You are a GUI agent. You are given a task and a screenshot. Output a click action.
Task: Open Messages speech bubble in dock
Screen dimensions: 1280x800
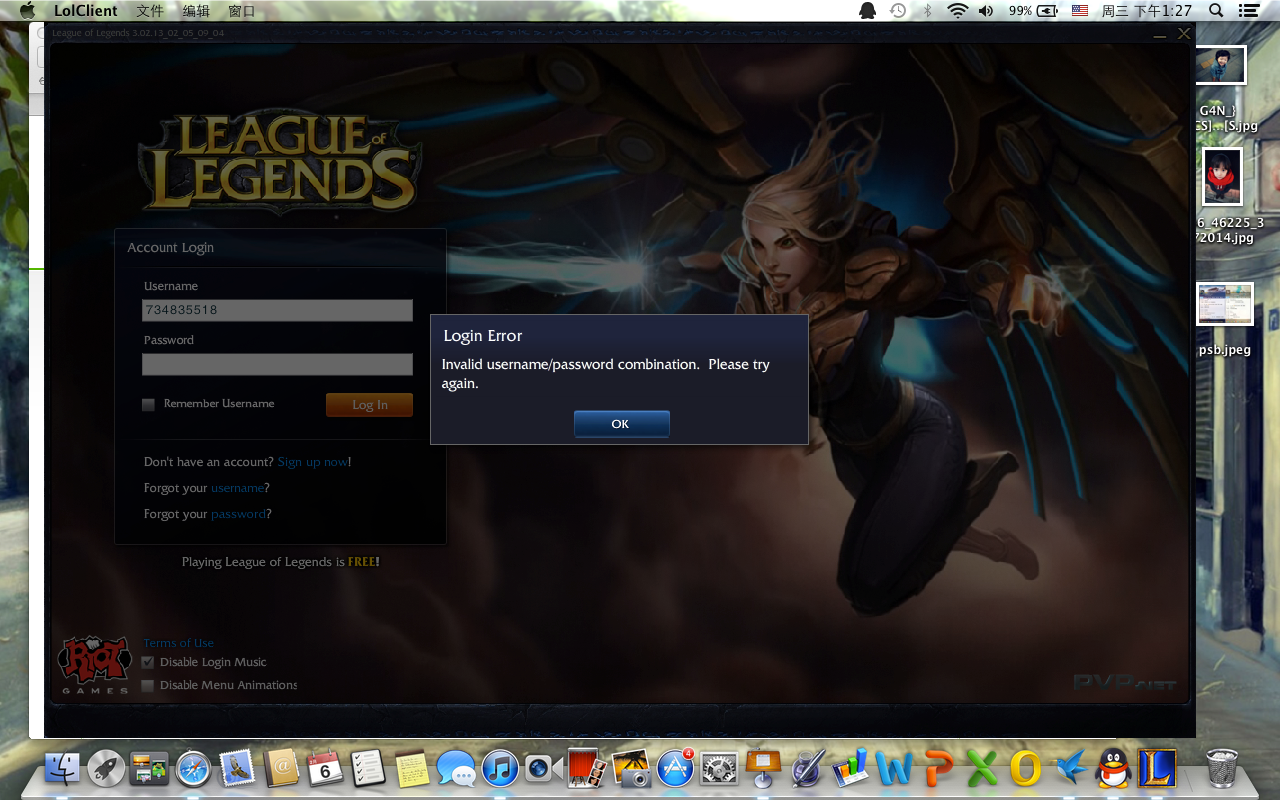pos(456,768)
